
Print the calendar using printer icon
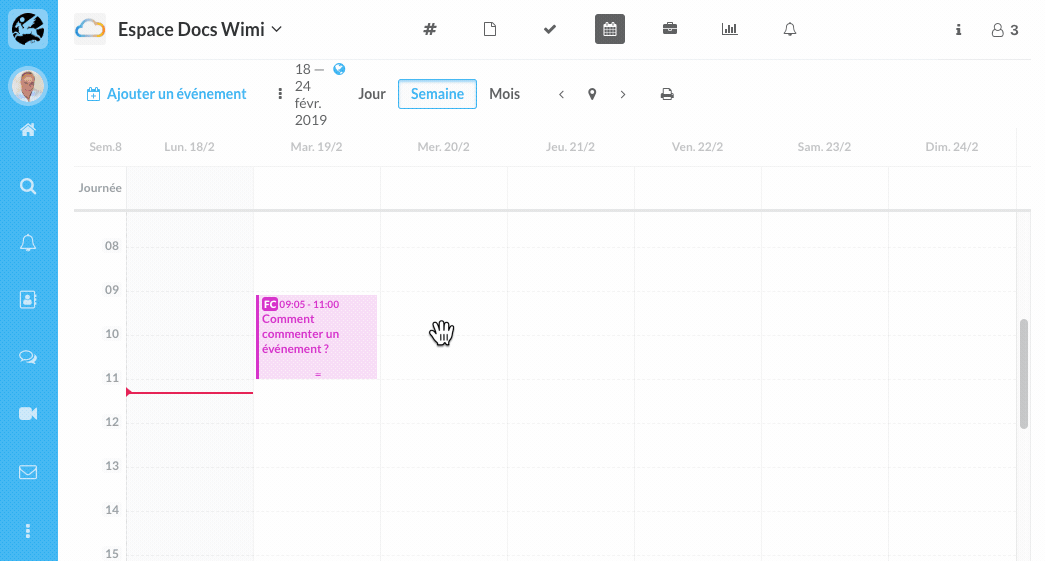pyautogui.click(x=667, y=94)
